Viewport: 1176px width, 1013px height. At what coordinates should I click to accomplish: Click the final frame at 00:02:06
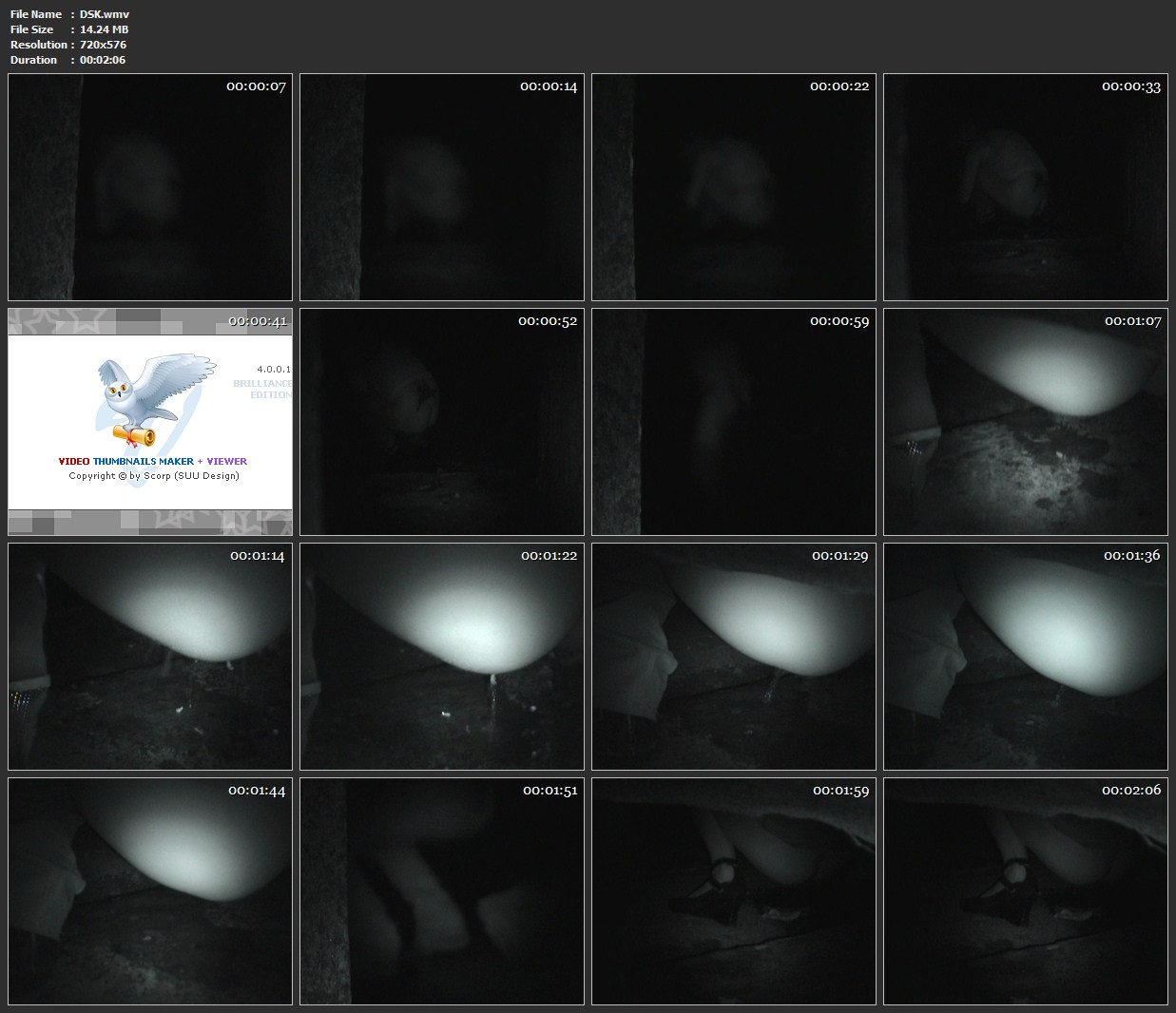pos(1026,891)
